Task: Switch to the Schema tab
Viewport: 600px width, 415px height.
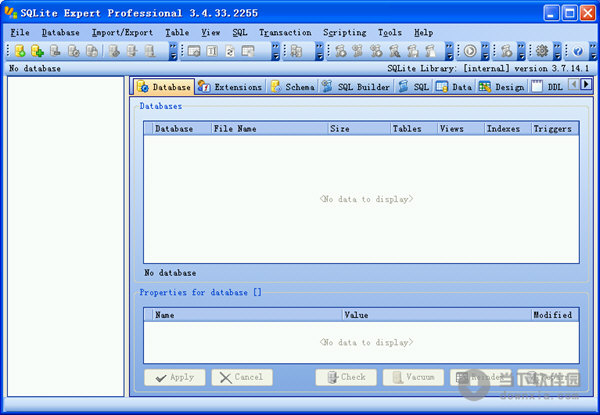Action: (x=293, y=87)
